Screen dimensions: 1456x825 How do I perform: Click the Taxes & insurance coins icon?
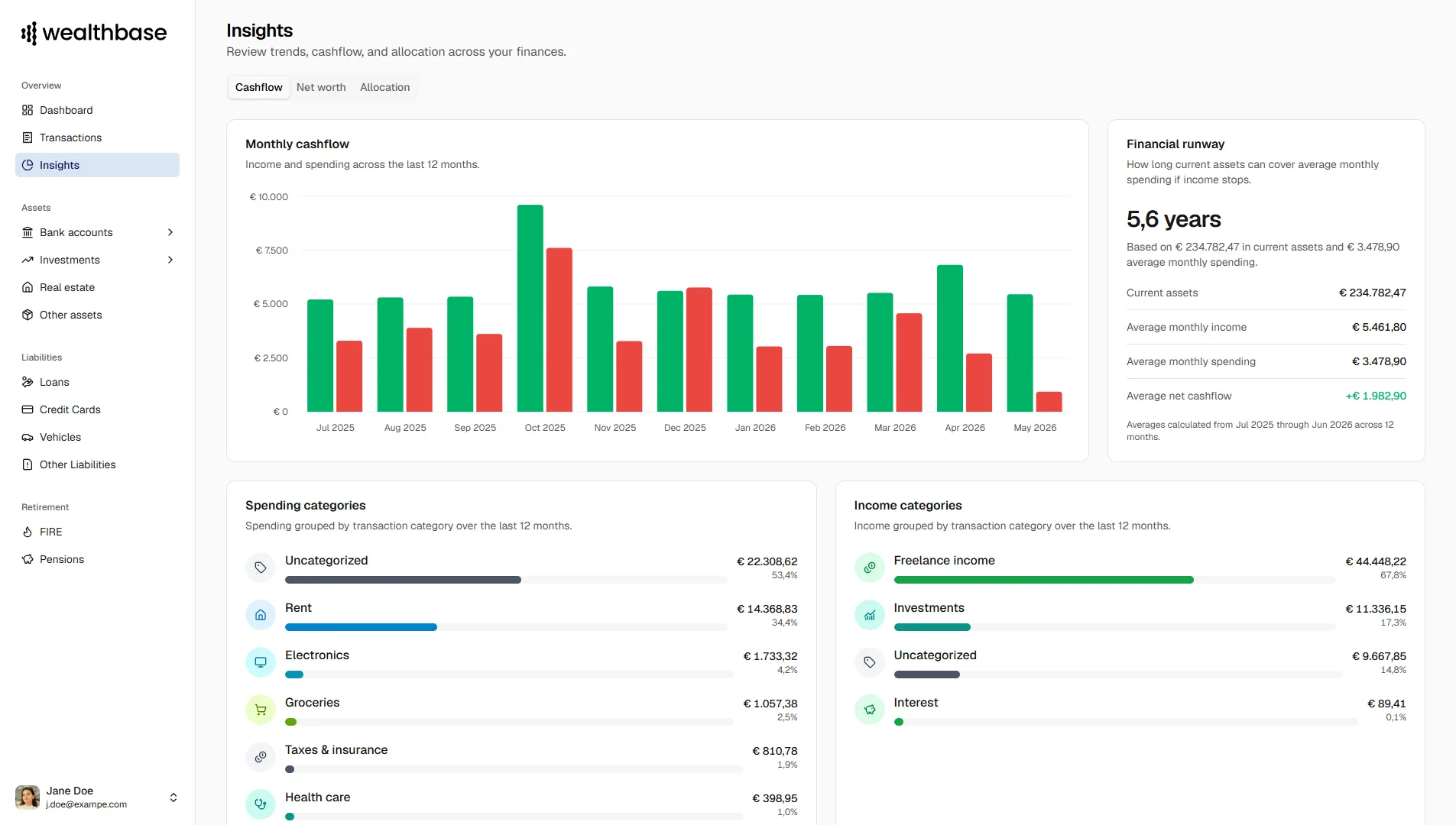pyautogui.click(x=261, y=757)
